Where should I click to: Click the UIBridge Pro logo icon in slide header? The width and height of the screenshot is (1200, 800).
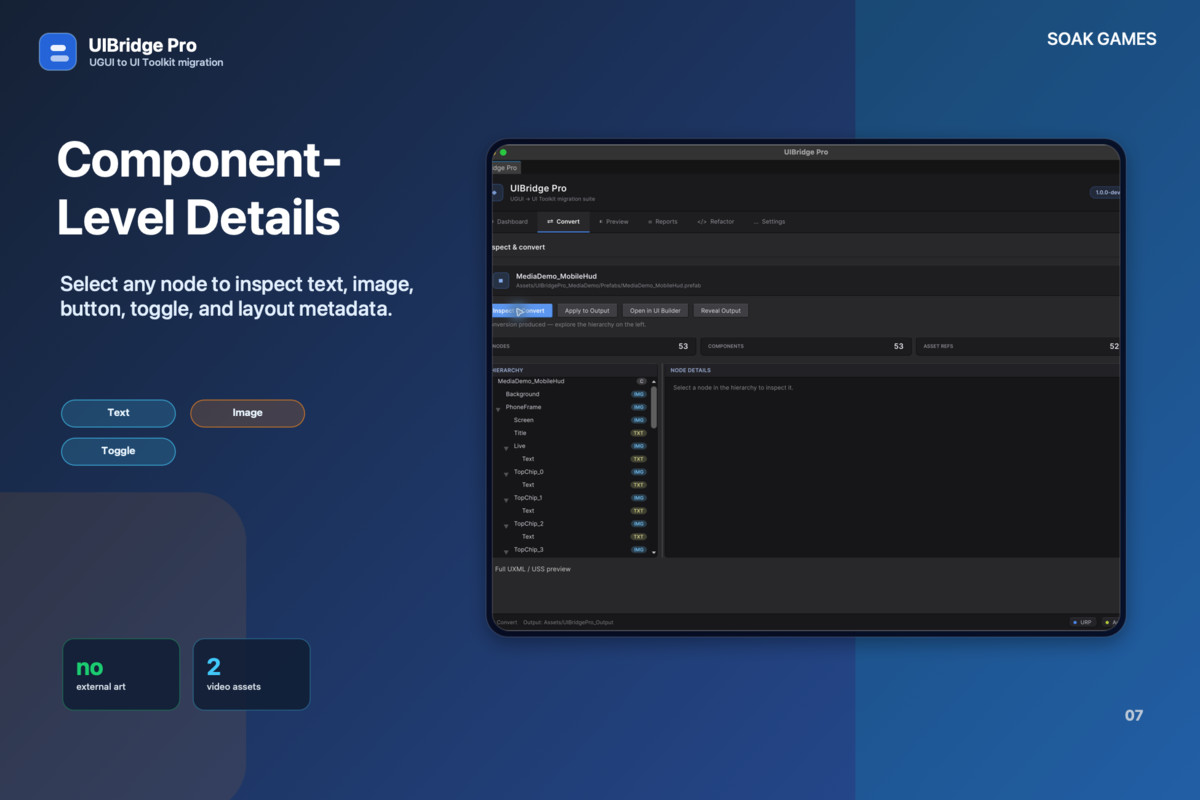tap(58, 52)
